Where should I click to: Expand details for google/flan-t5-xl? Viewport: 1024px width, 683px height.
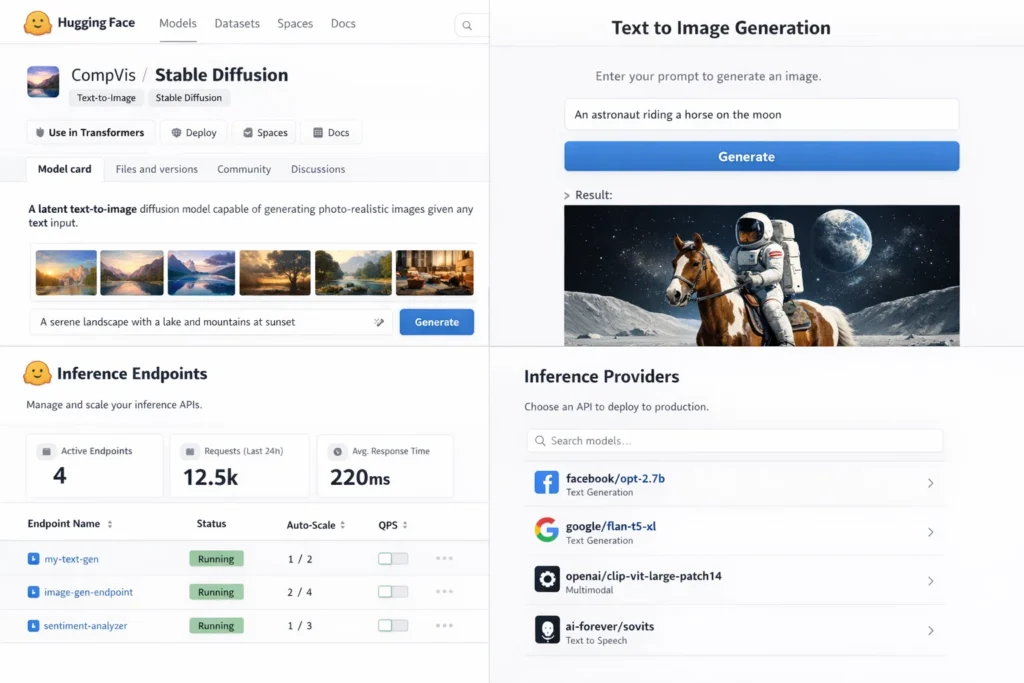pyautogui.click(x=930, y=531)
